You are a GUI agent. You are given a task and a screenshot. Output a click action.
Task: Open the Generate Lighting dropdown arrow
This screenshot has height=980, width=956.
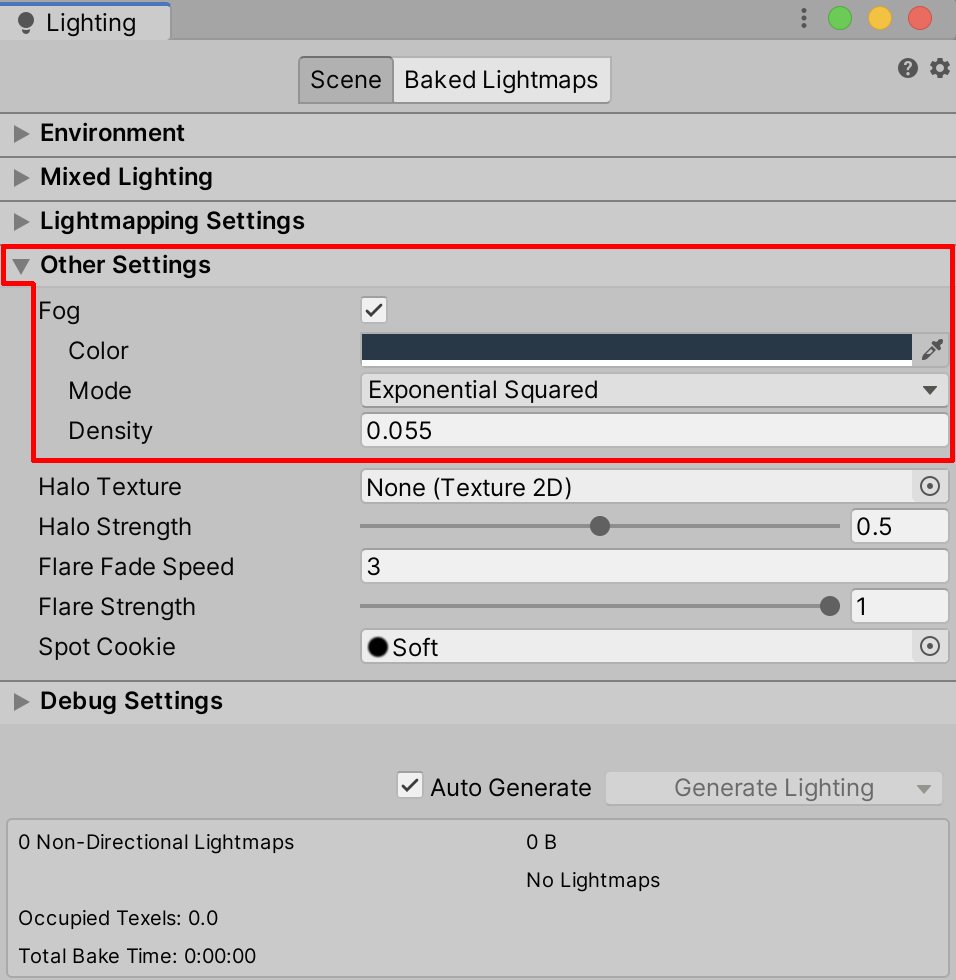click(x=924, y=789)
